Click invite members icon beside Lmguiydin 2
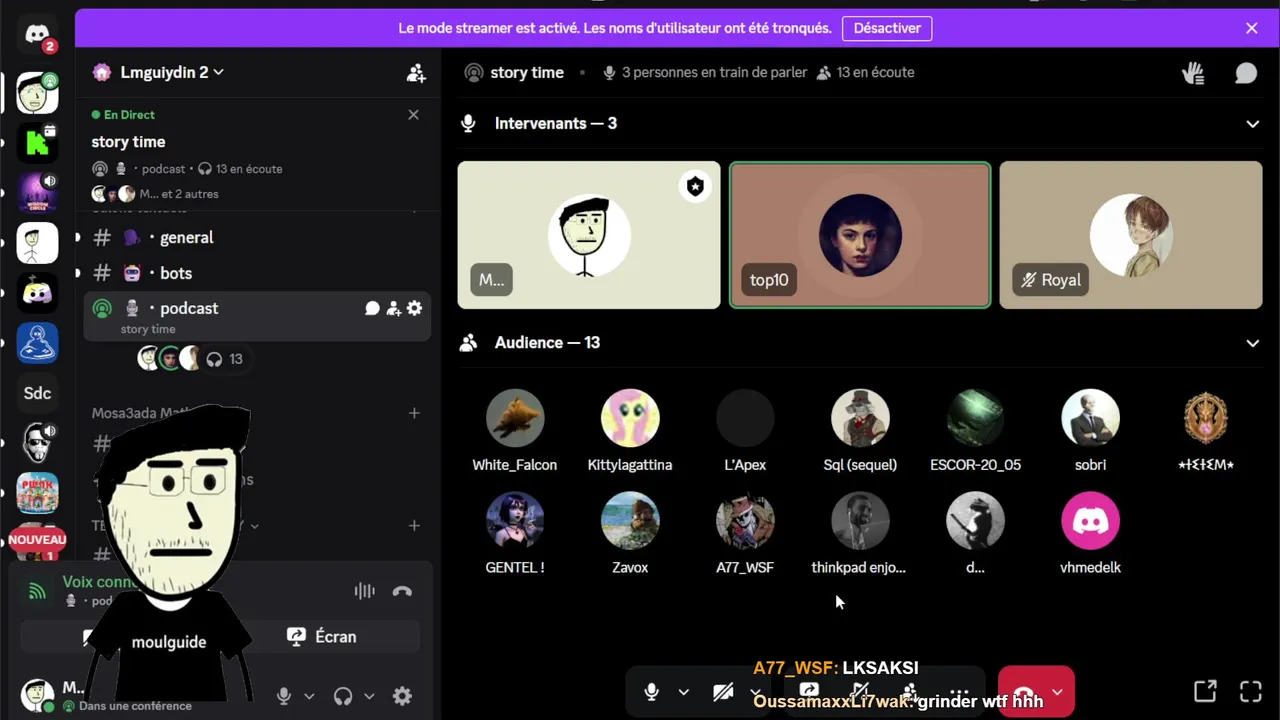 click(416, 73)
